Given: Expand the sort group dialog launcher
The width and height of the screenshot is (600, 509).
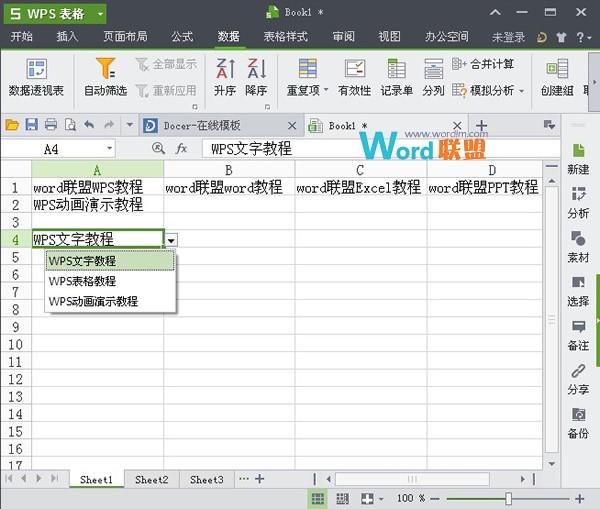Looking at the screenshot, I should (x=267, y=107).
